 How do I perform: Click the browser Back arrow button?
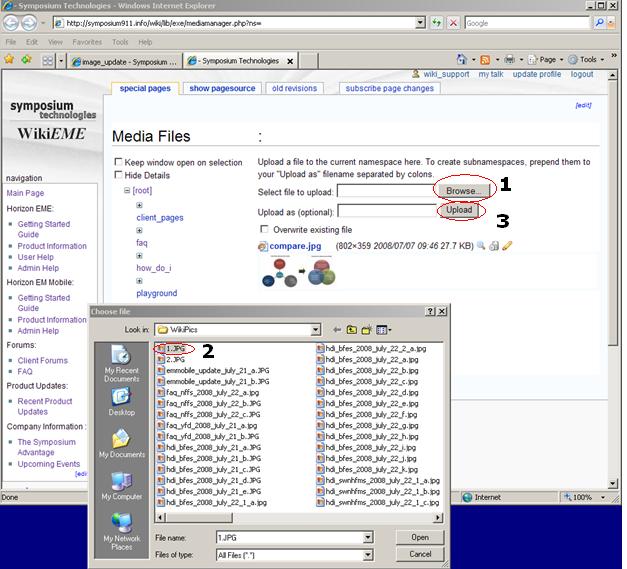click(x=11, y=23)
